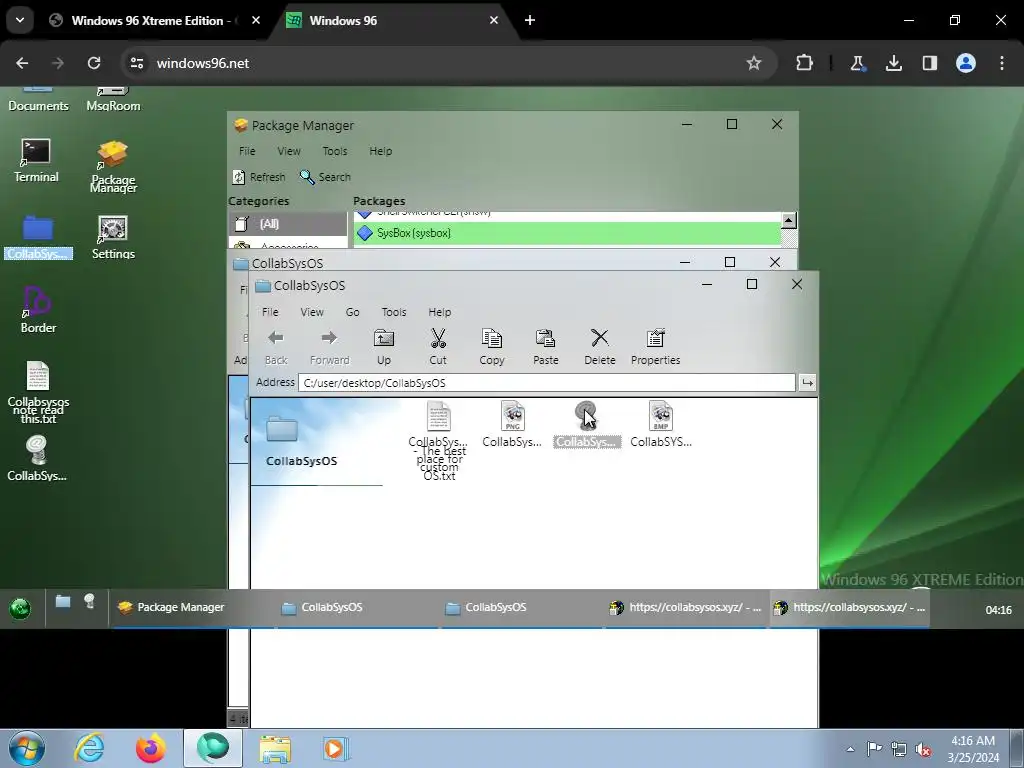Click Refresh in Package Manager

pyautogui.click(x=259, y=177)
